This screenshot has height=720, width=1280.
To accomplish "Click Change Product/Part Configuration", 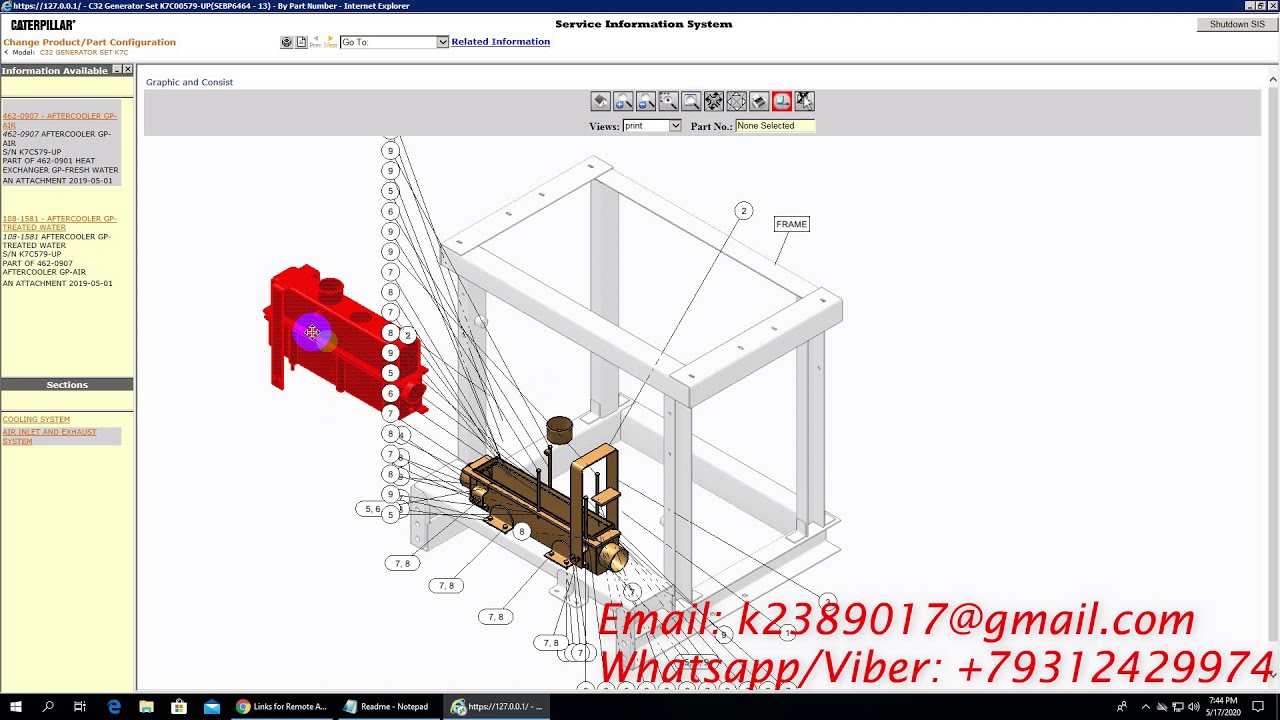I will pyautogui.click(x=89, y=42).
